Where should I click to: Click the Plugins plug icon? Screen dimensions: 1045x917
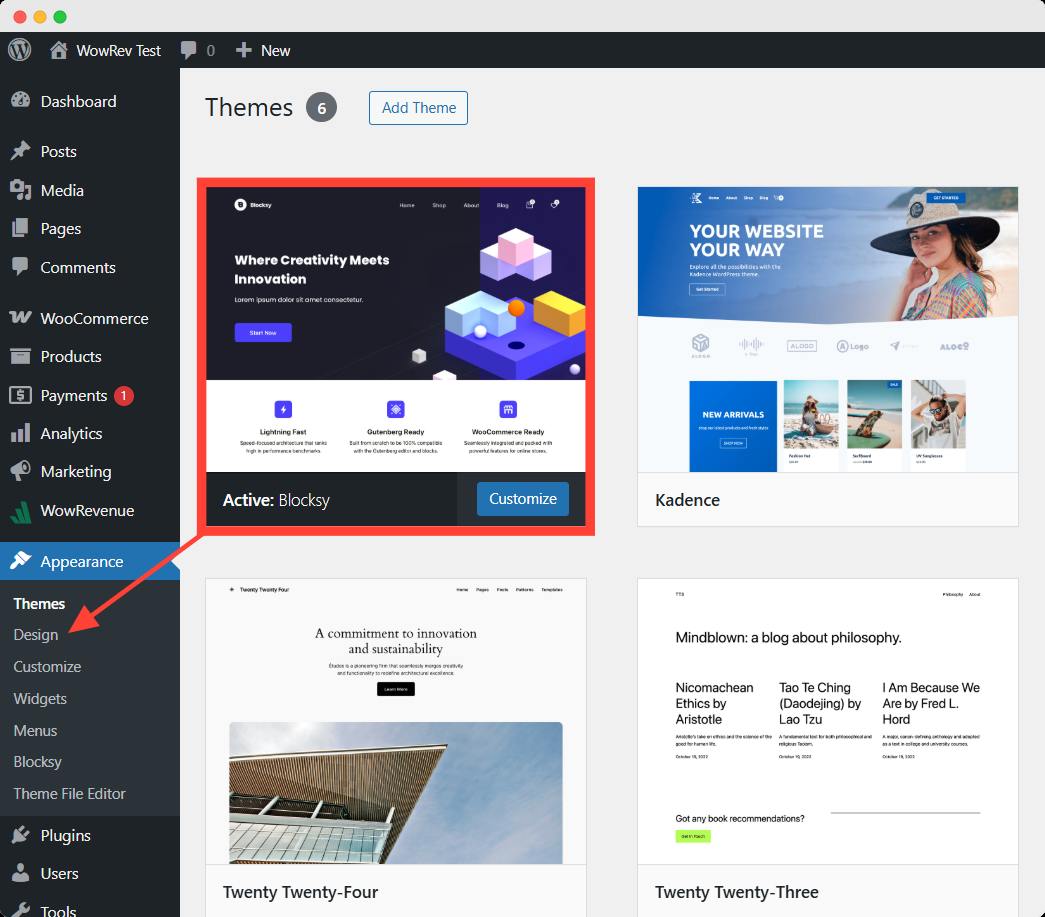21,834
